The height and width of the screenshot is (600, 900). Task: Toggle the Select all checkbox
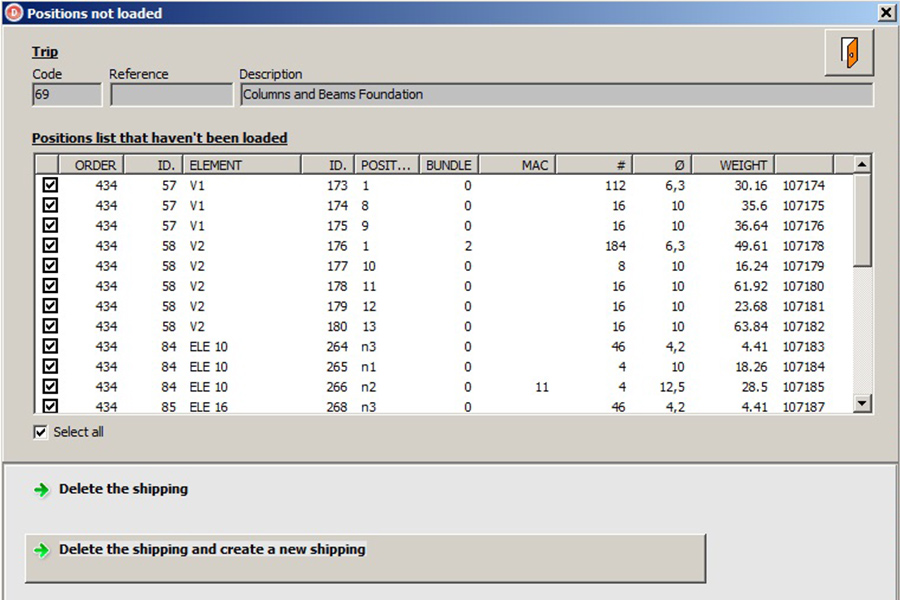40,432
